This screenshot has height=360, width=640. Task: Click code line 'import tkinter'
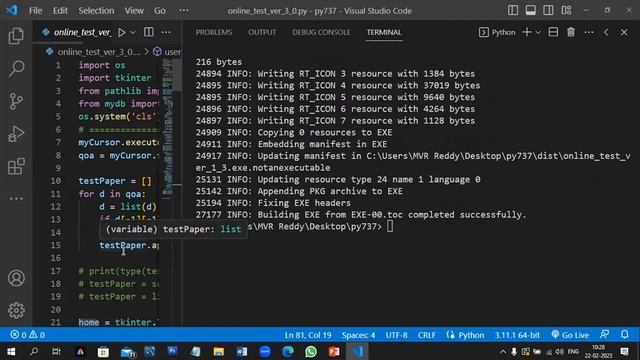[115, 78]
